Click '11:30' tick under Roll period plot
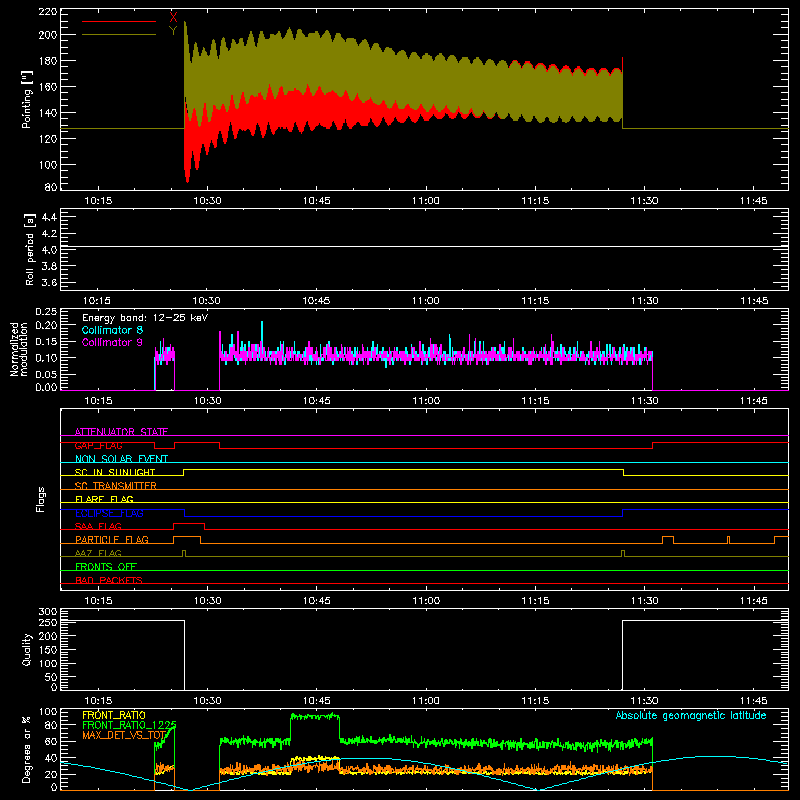The image size is (800, 800). point(644,301)
